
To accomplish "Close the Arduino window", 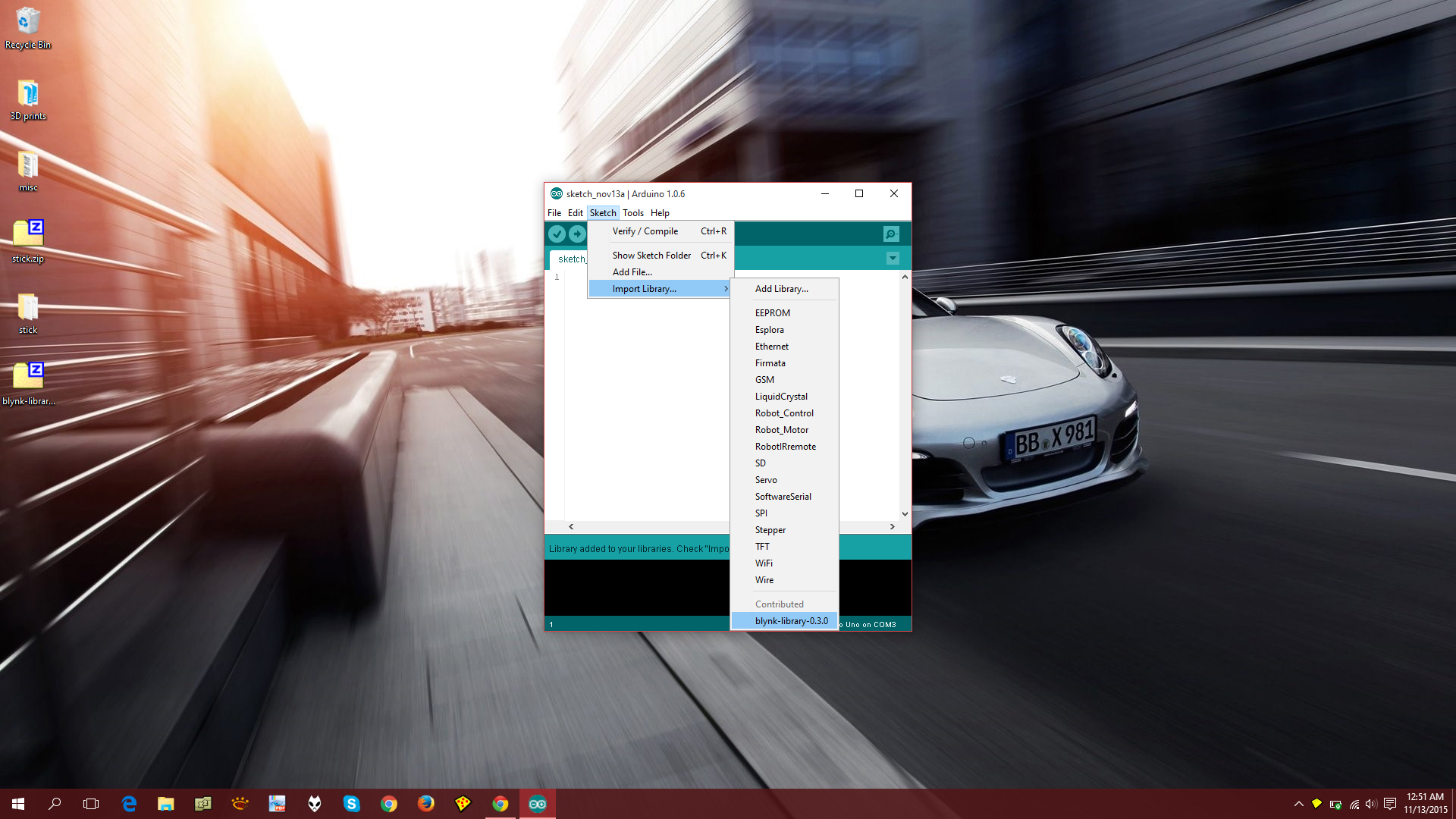I will tap(894, 193).
